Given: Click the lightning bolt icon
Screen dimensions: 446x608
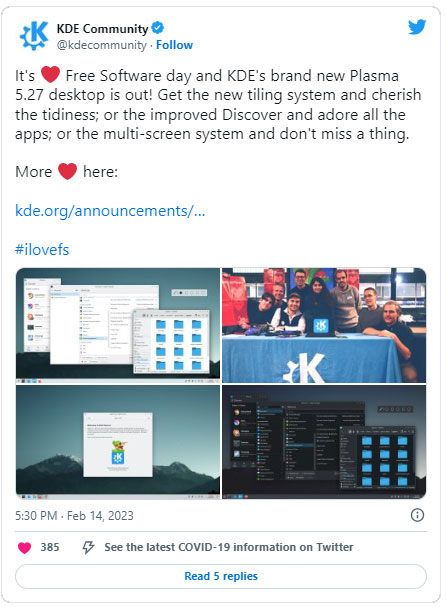Looking at the screenshot, I should [88, 548].
